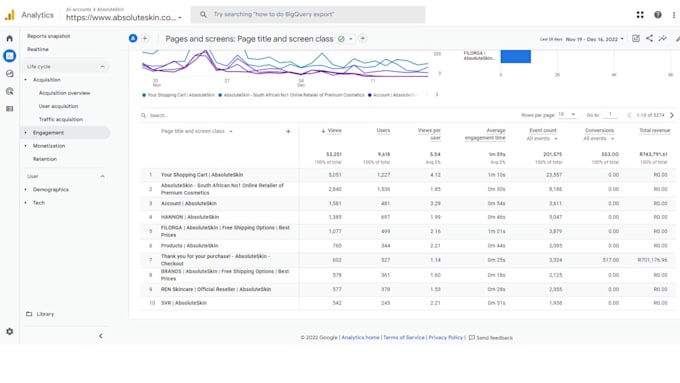The width and height of the screenshot is (680, 383).
Task: Open Analytics home footer link
Action: click(x=360, y=337)
